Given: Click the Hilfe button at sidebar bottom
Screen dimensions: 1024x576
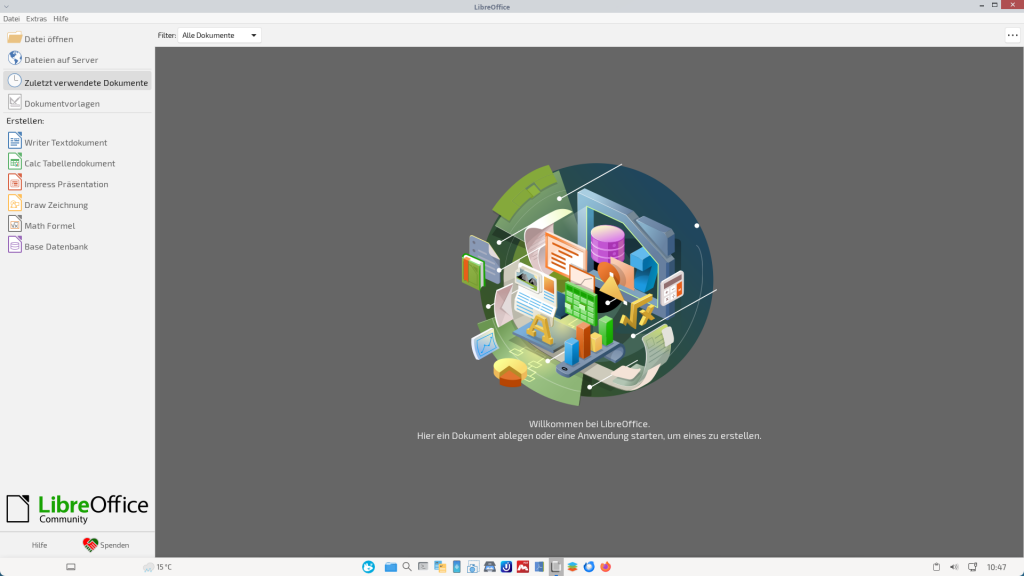Looking at the screenshot, I should [x=39, y=545].
